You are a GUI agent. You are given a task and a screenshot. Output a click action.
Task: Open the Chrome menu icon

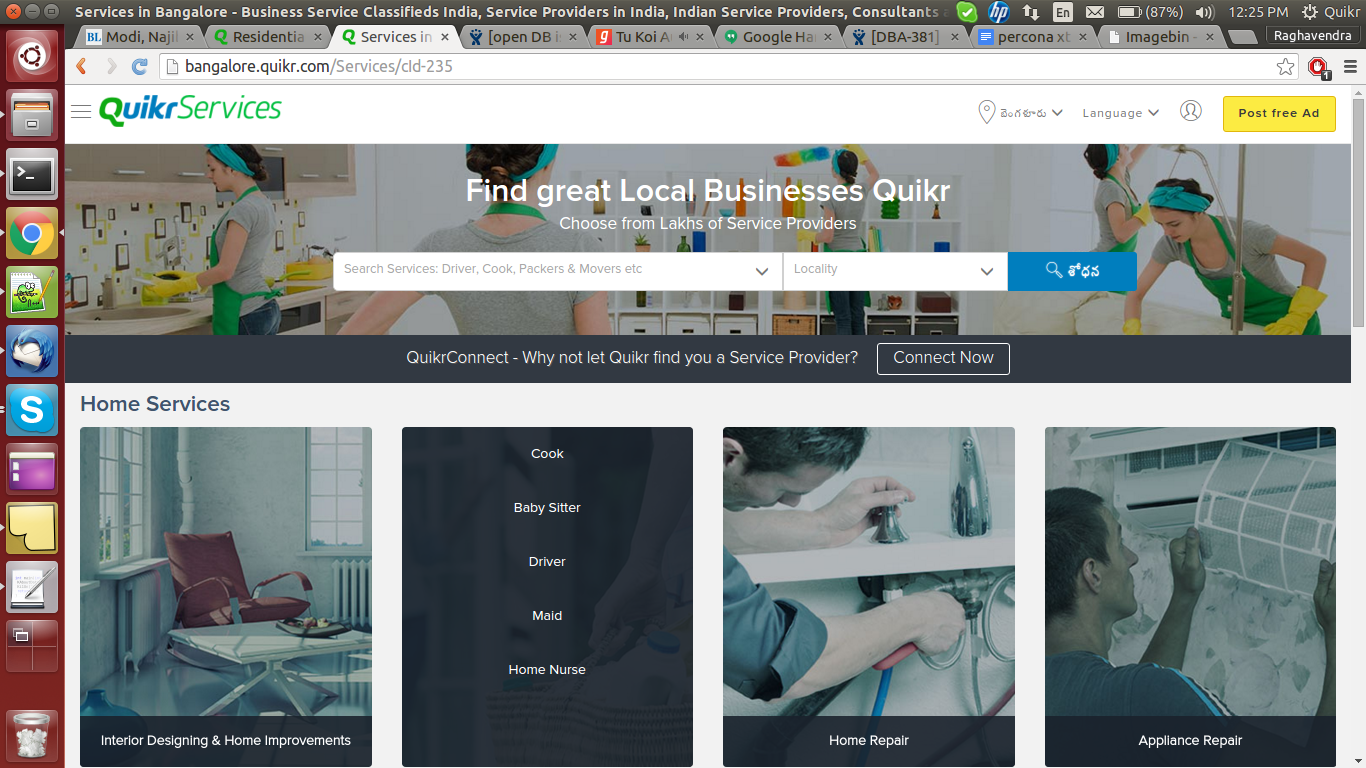pyautogui.click(x=1350, y=67)
